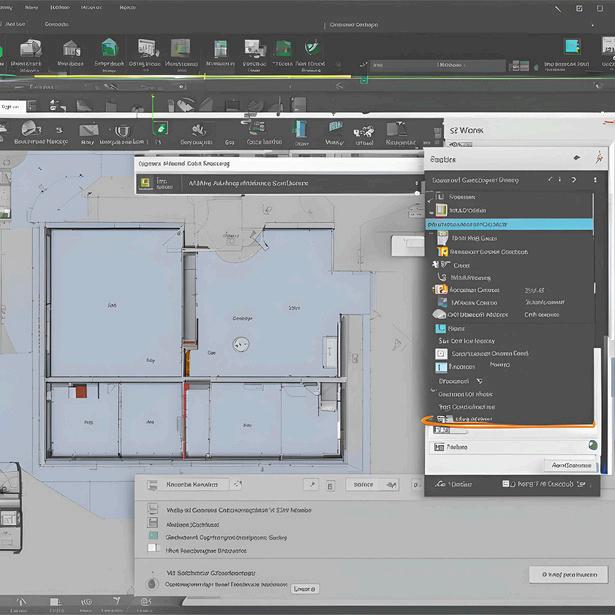Open the Srotics tab in the right panel
The image size is (615, 615).
443,159
